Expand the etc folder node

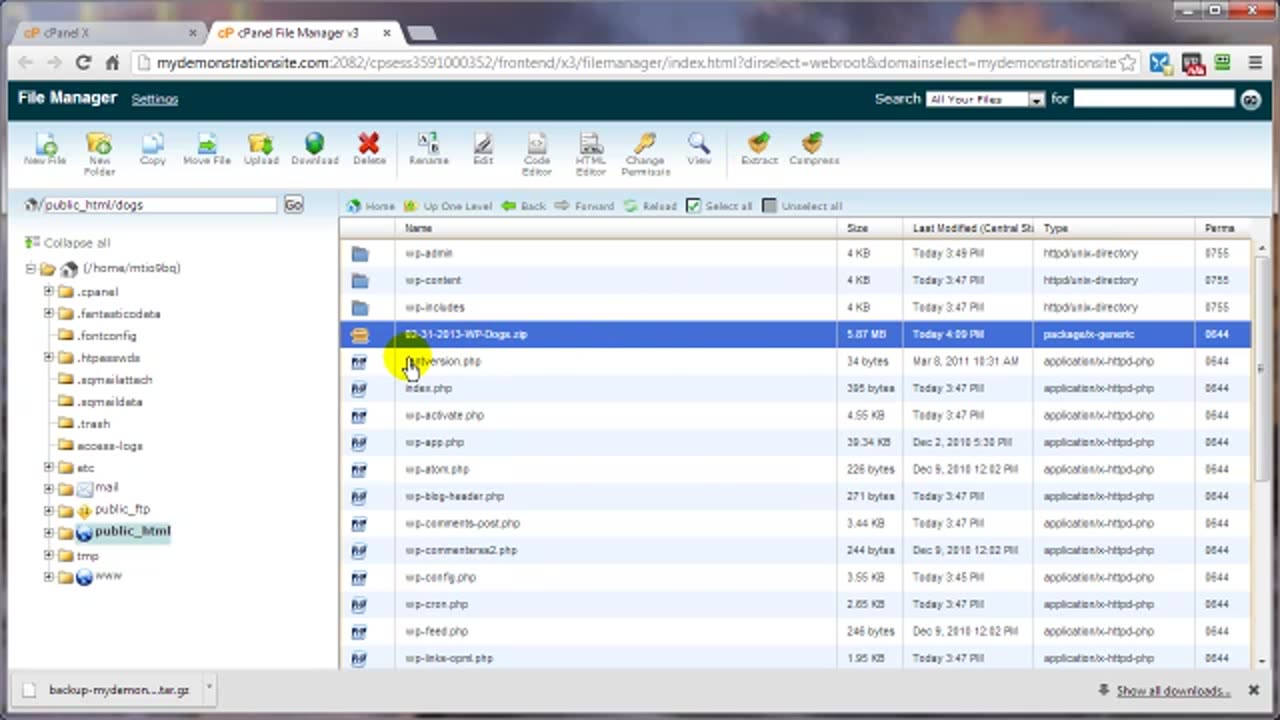point(48,467)
